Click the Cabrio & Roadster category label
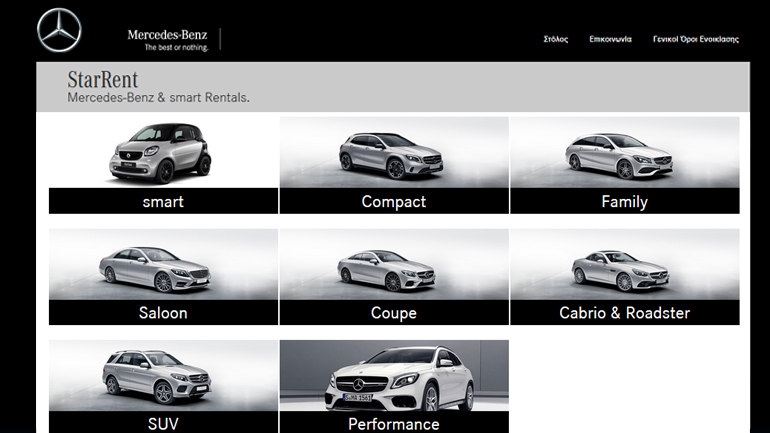 (x=625, y=312)
